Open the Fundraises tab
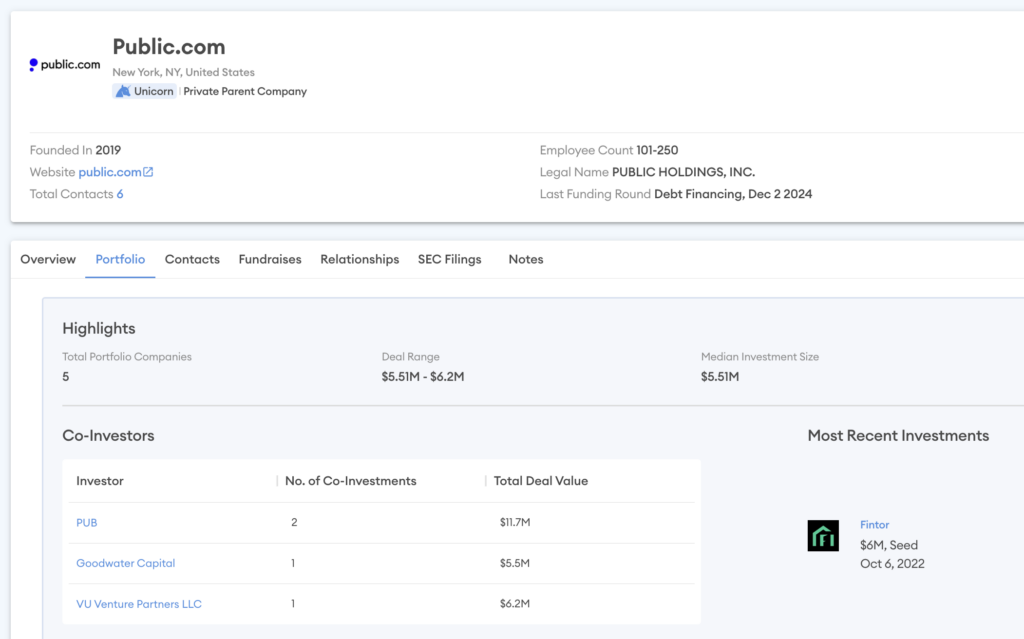 [x=270, y=259]
